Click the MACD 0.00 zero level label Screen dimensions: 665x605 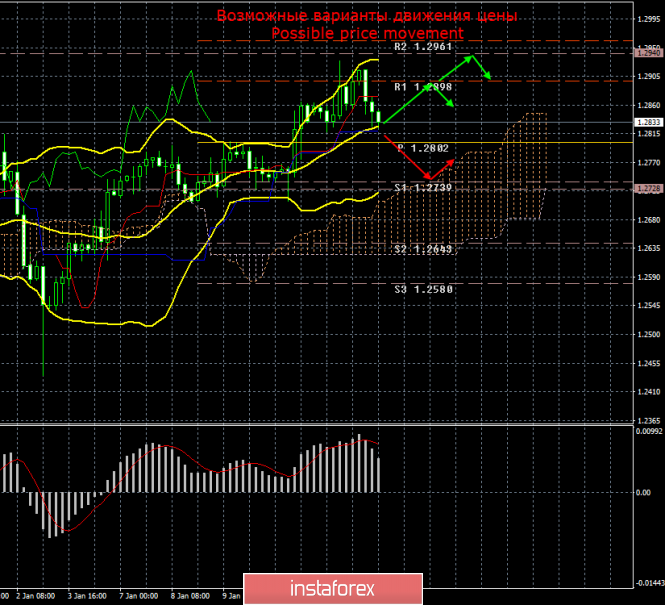point(644,492)
